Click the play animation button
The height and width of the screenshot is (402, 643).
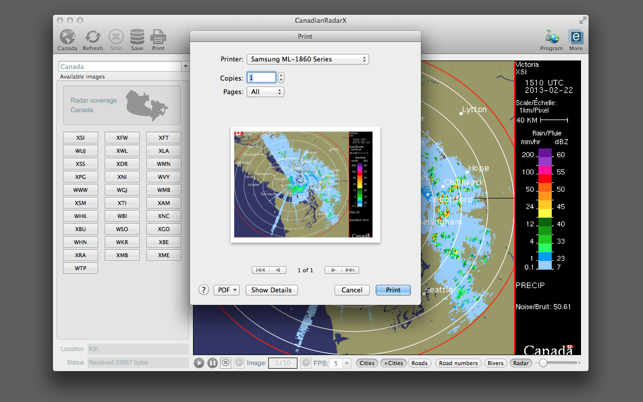pos(199,363)
